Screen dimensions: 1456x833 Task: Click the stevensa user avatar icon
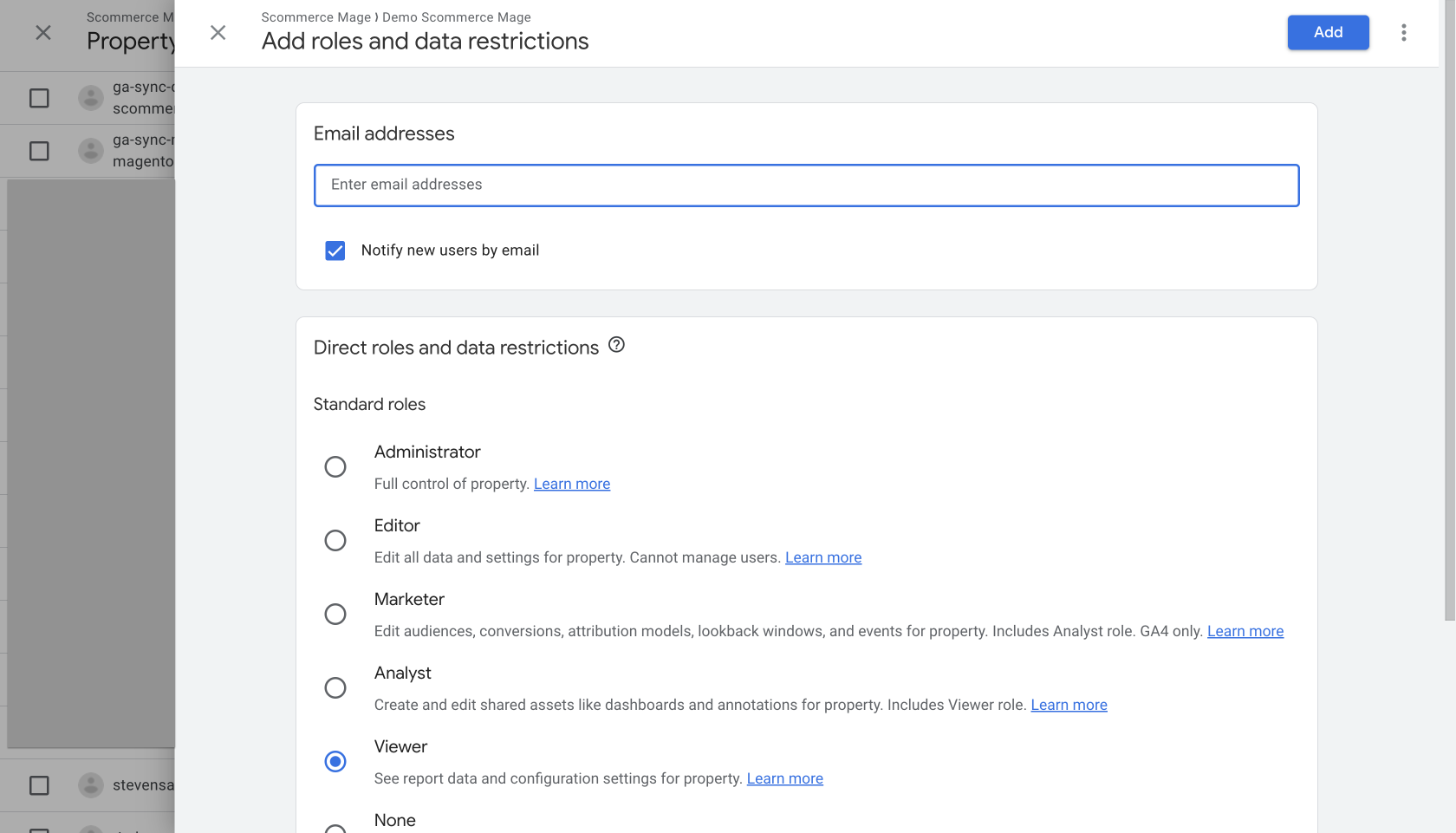91,785
